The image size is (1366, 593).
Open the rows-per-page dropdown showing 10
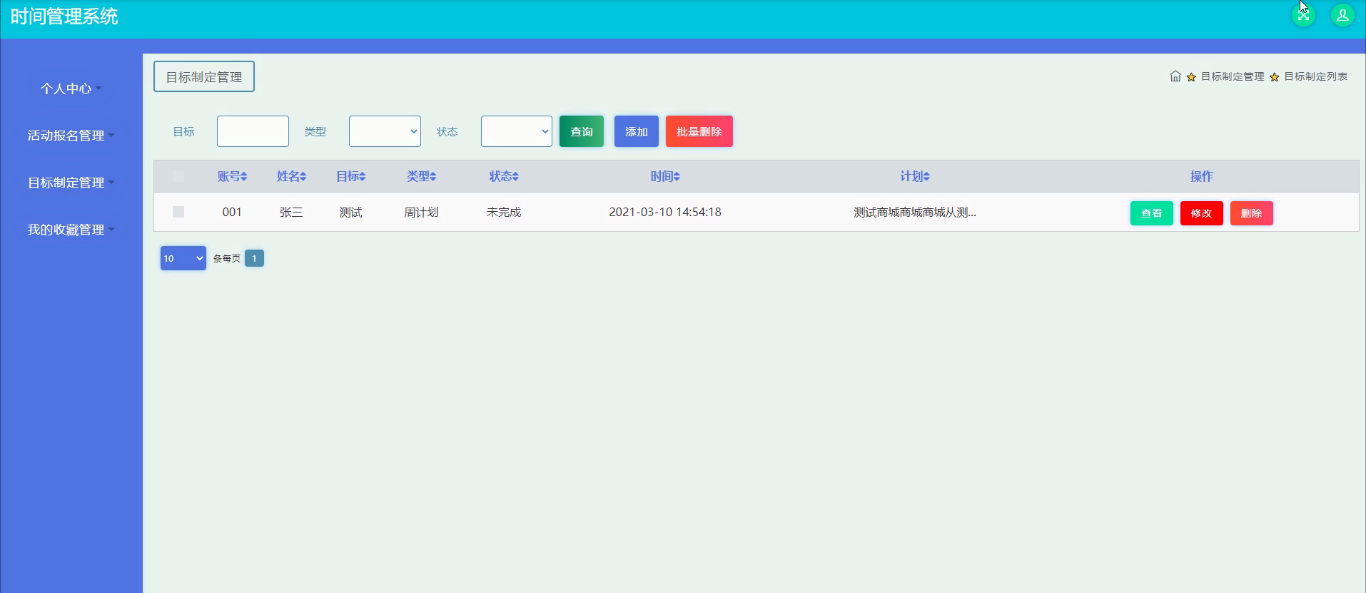click(x=183, y=258)
